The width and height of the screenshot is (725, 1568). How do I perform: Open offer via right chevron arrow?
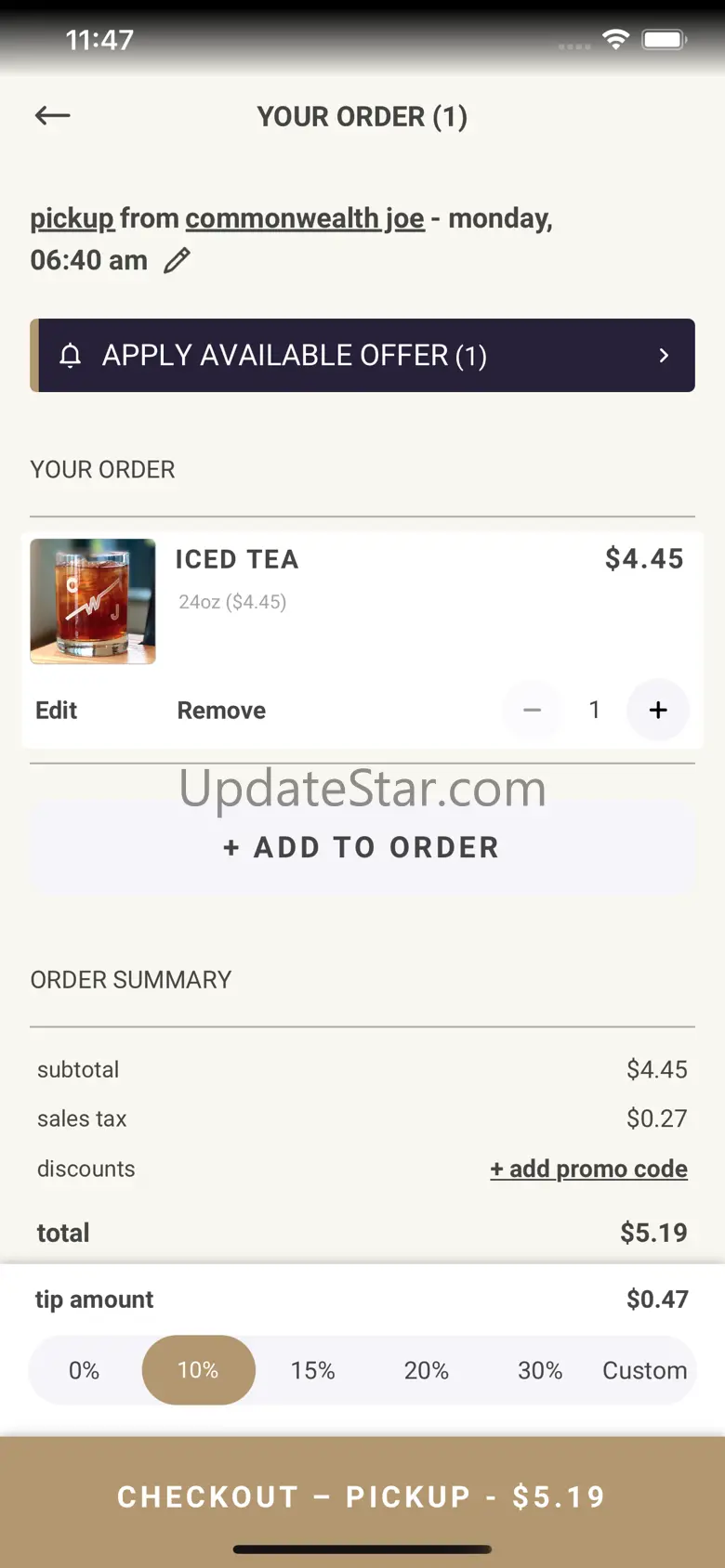[664, 355]
